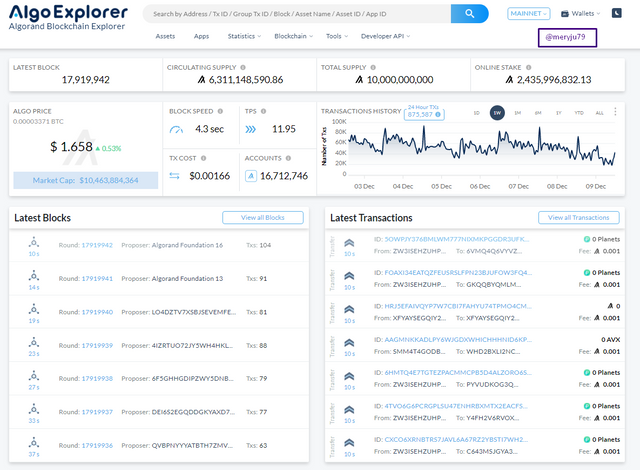The height and width of the screenshot is (470, 640).
Task: Select the 1M chart range
Action: click(518, 113)
